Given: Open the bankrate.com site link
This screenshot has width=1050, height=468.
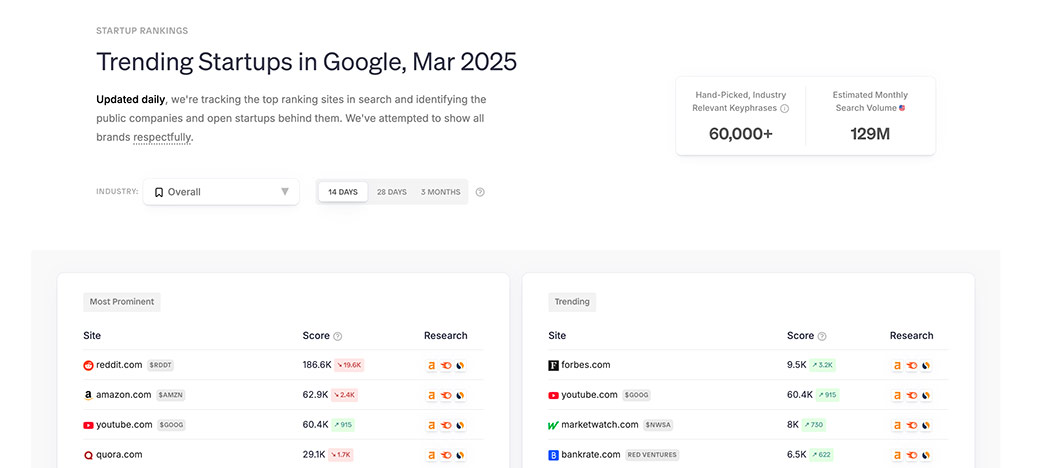Looking at the screenshot, I should pos(591,455).
